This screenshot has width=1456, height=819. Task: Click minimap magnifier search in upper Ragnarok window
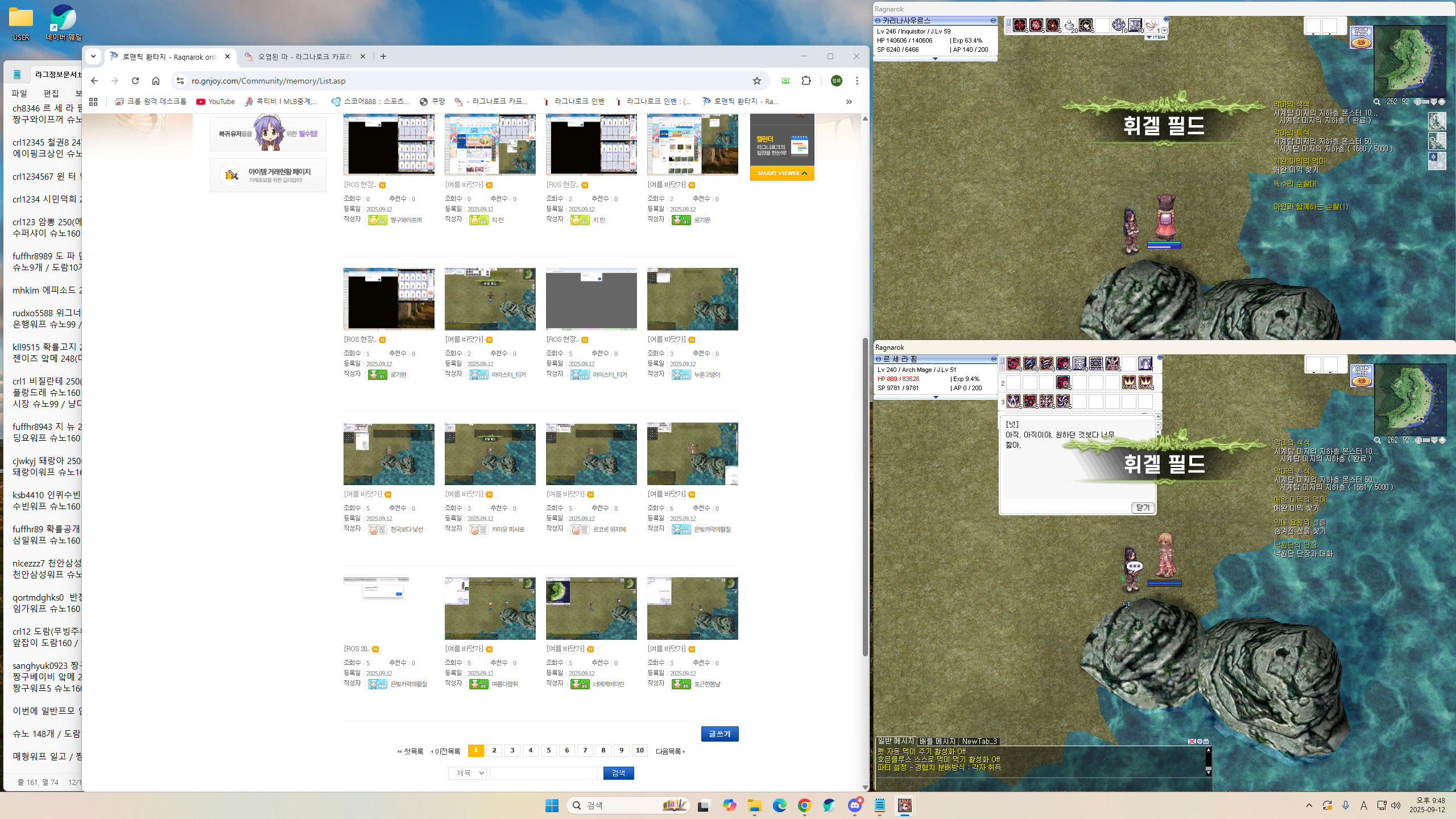1377,102
